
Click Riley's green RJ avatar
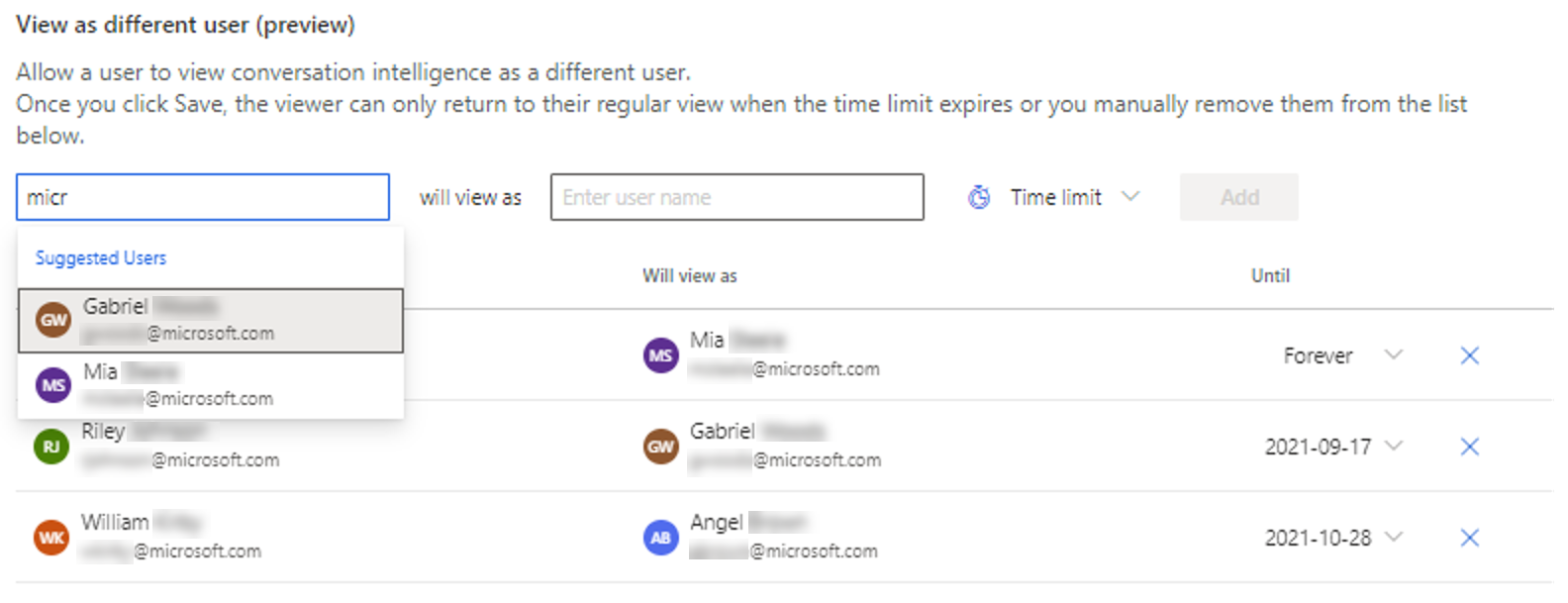coord(51,447)
